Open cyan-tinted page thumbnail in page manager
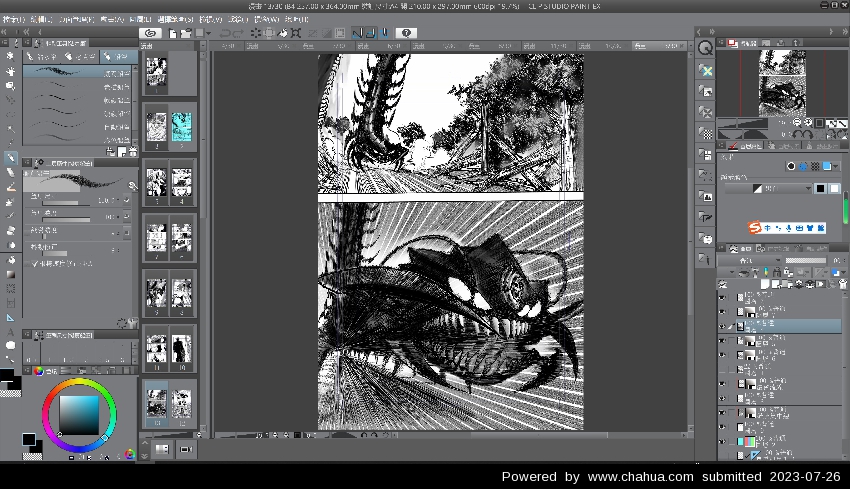The height and width of the screenshot is (489, 850). point(182,128)
